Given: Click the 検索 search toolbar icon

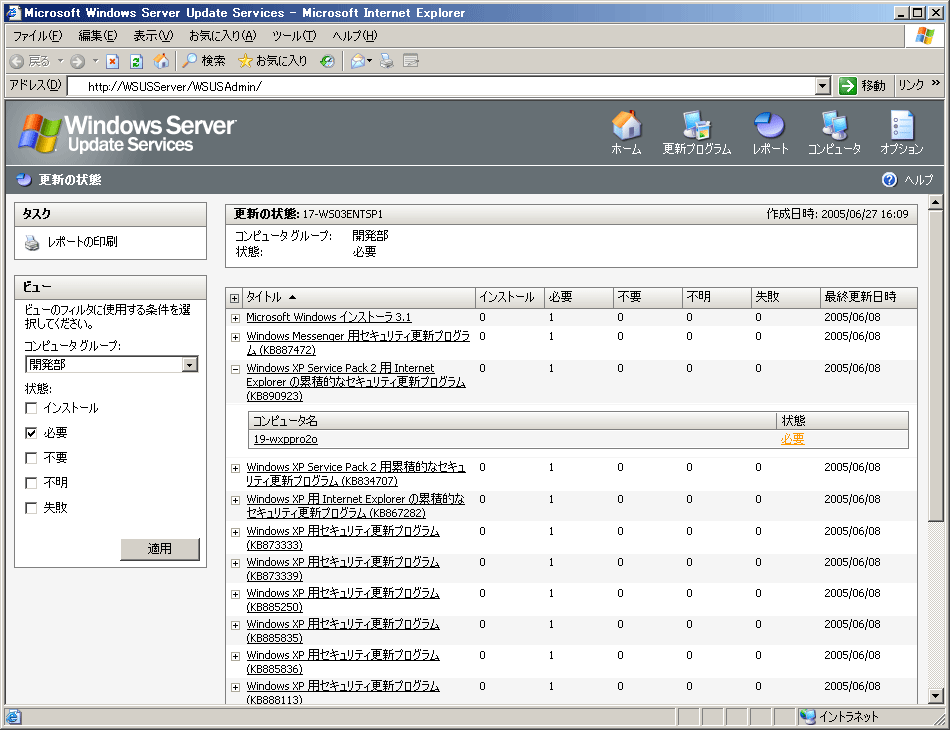Looking at the screenshot, I should click(x=190, y=61).
